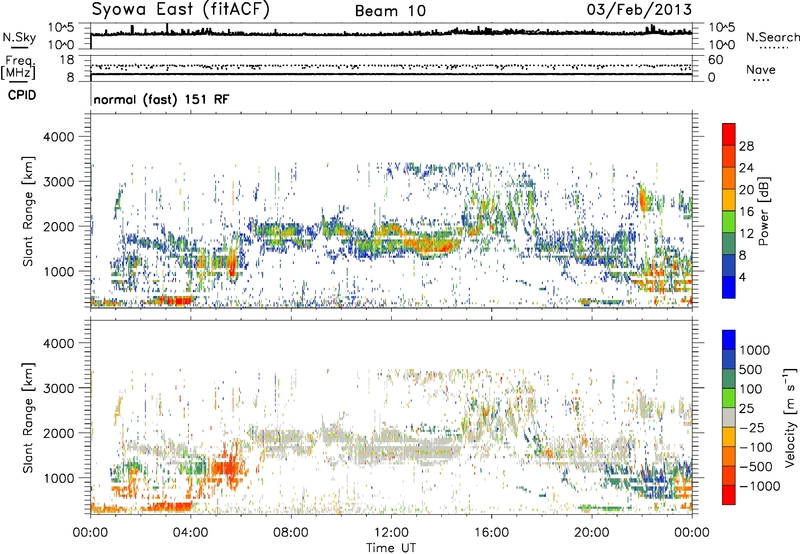Click the 'N.Search' legend label
The image size is (800, 554).
pyautogui.click(x=773, y=37)
